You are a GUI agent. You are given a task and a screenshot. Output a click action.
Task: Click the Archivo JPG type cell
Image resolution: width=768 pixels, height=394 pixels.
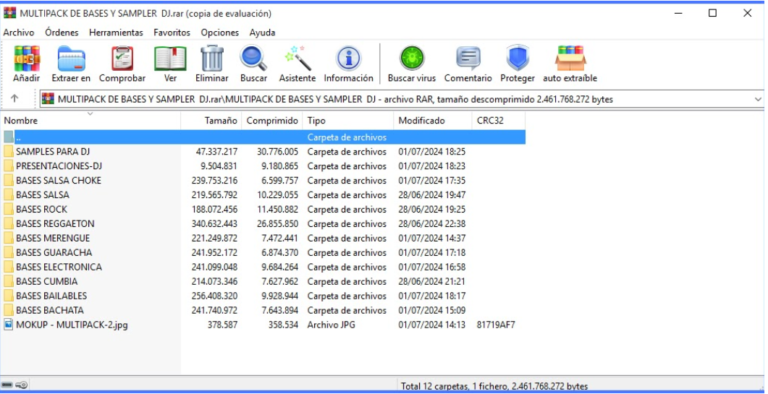tap(331, 324)
